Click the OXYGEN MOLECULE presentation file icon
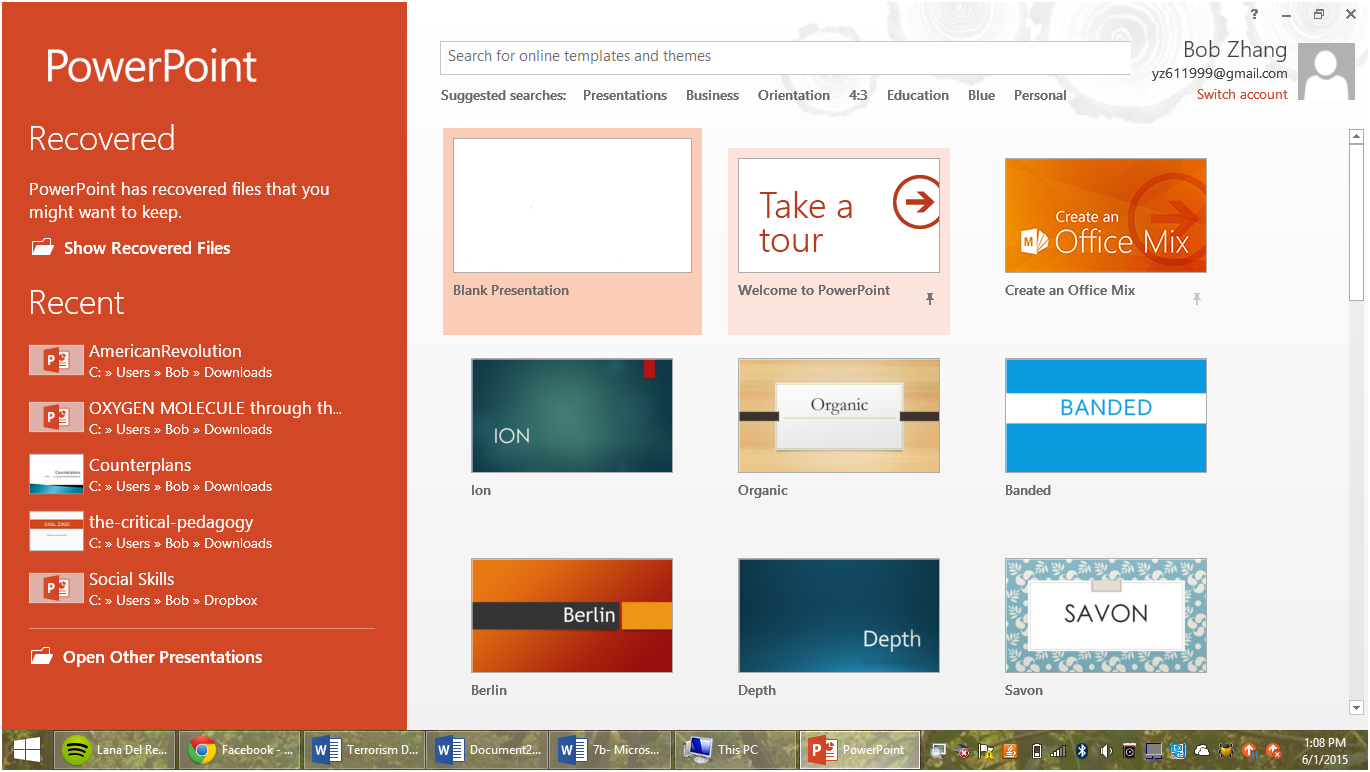The width and height of the screenshot is (1370, 772). pos(56,417)
